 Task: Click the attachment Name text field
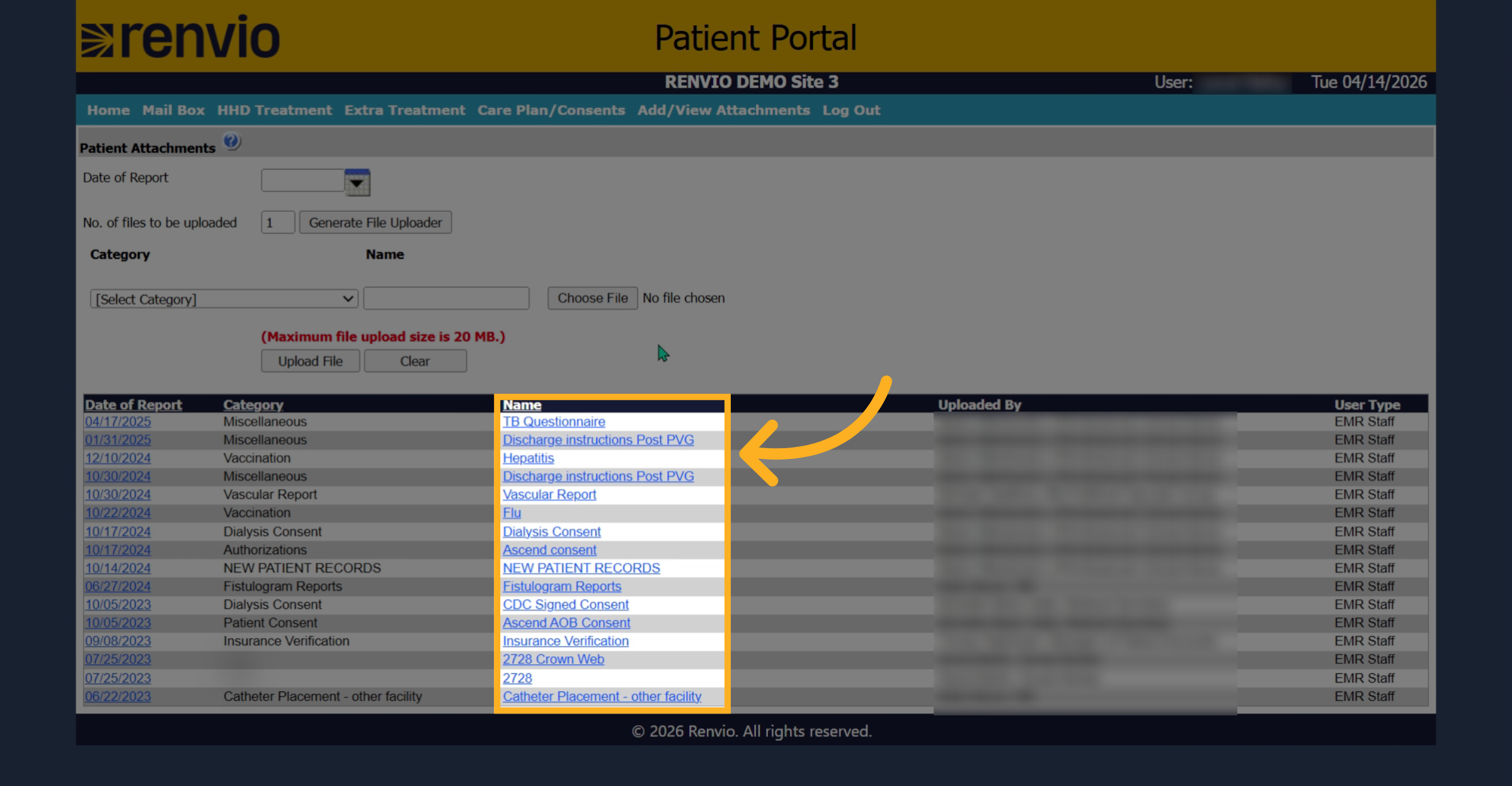(446, 298)
